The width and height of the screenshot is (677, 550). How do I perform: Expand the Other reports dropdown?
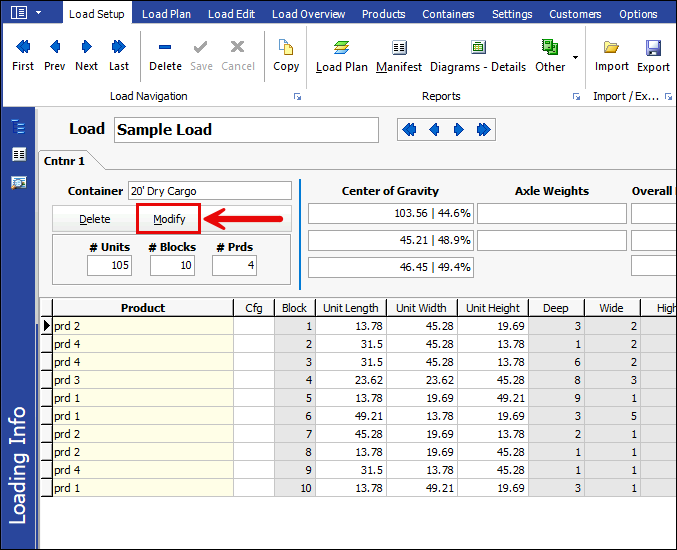[x=575, y=57]
